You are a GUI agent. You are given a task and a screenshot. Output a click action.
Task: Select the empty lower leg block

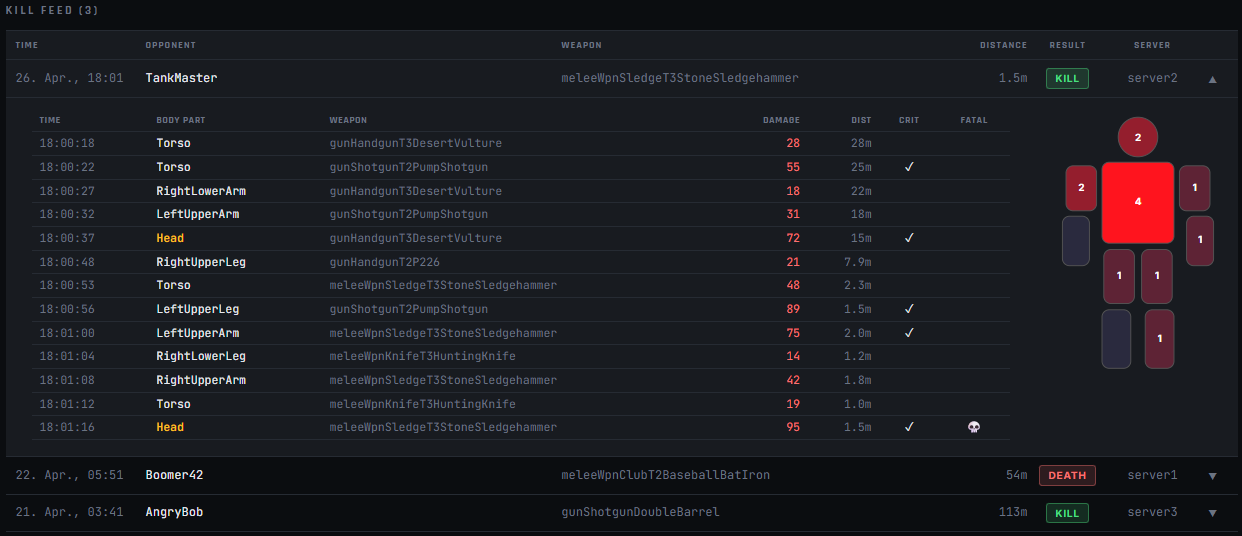[x=1116, y=339]
